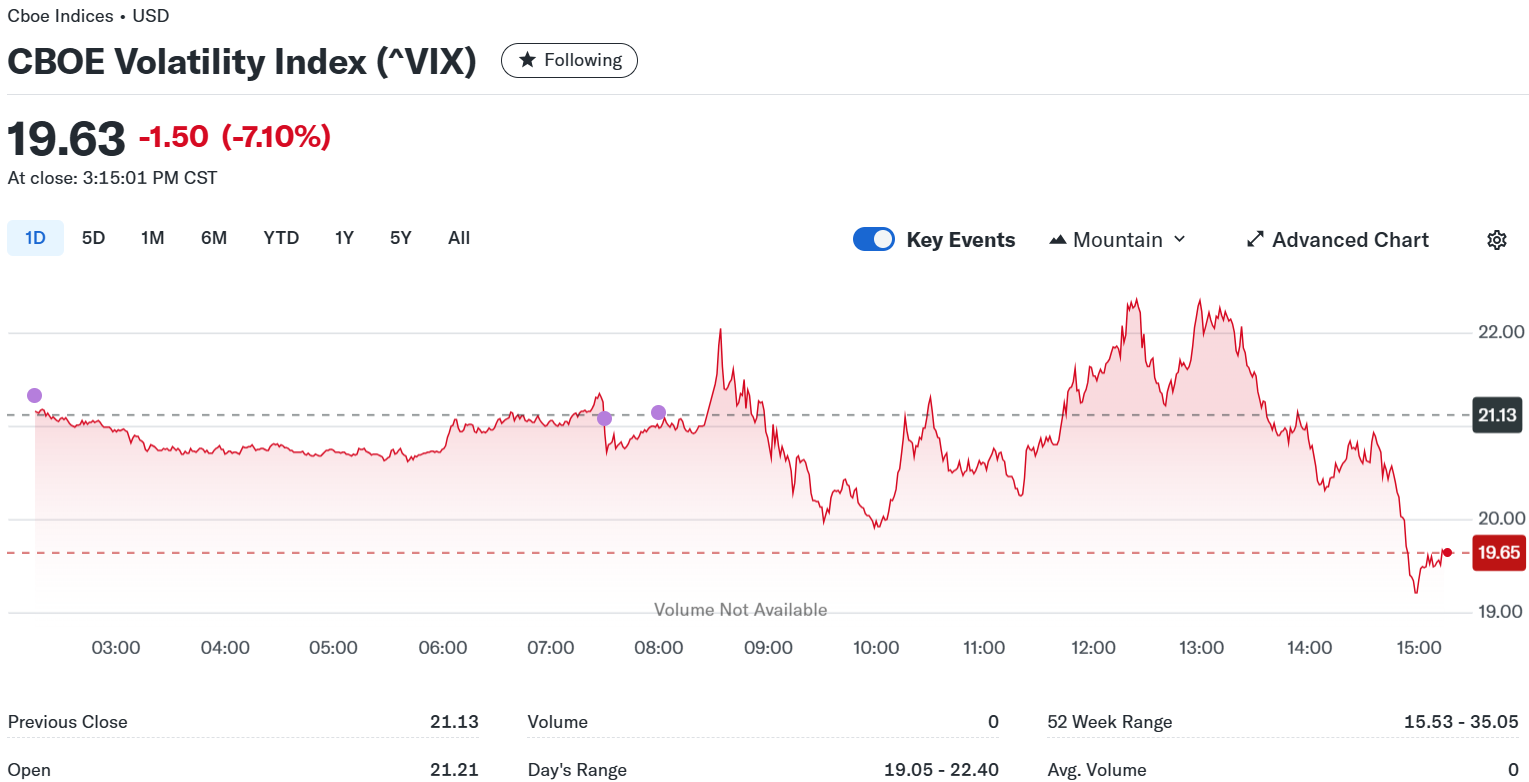Click the key event marker at chart start

pos(35,395)
